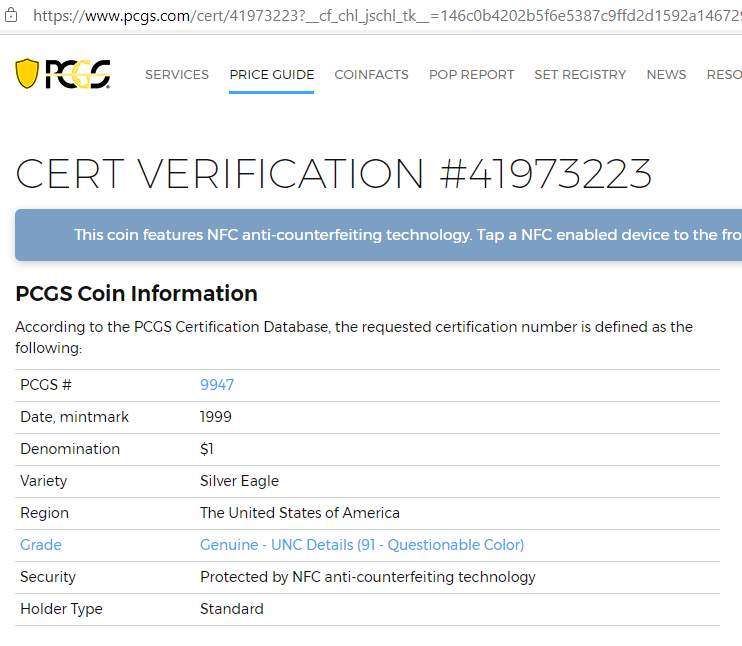Select the 1999 date value
This screenshot has width=742, height=646.
tap(216, 417)
